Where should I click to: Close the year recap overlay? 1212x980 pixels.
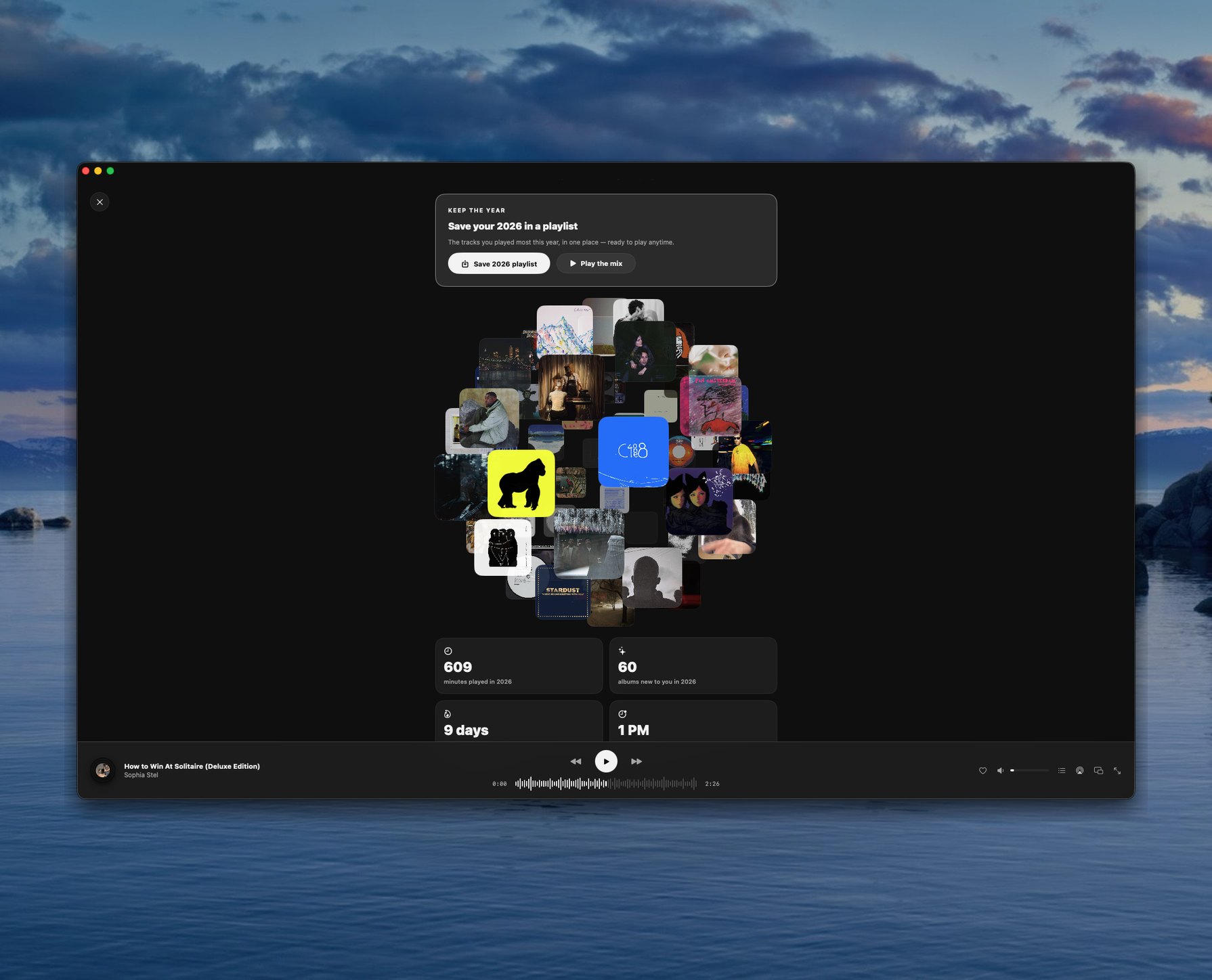pyautogui.click(x=100, y=202)
